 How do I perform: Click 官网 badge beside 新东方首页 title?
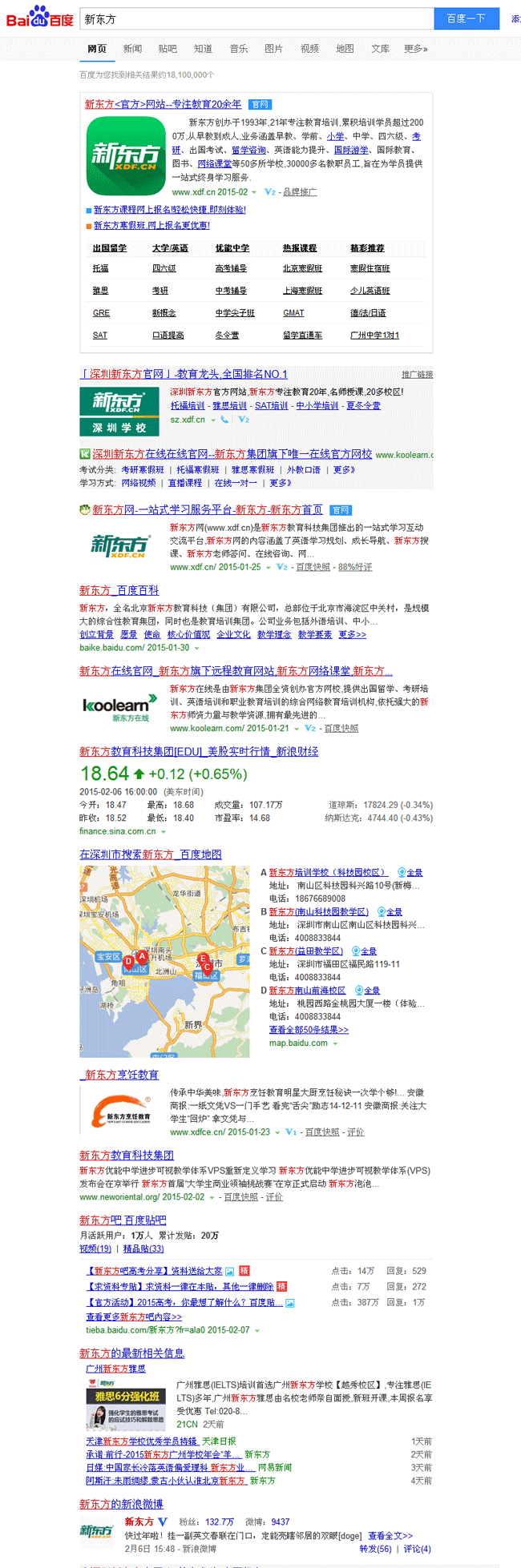341,510
